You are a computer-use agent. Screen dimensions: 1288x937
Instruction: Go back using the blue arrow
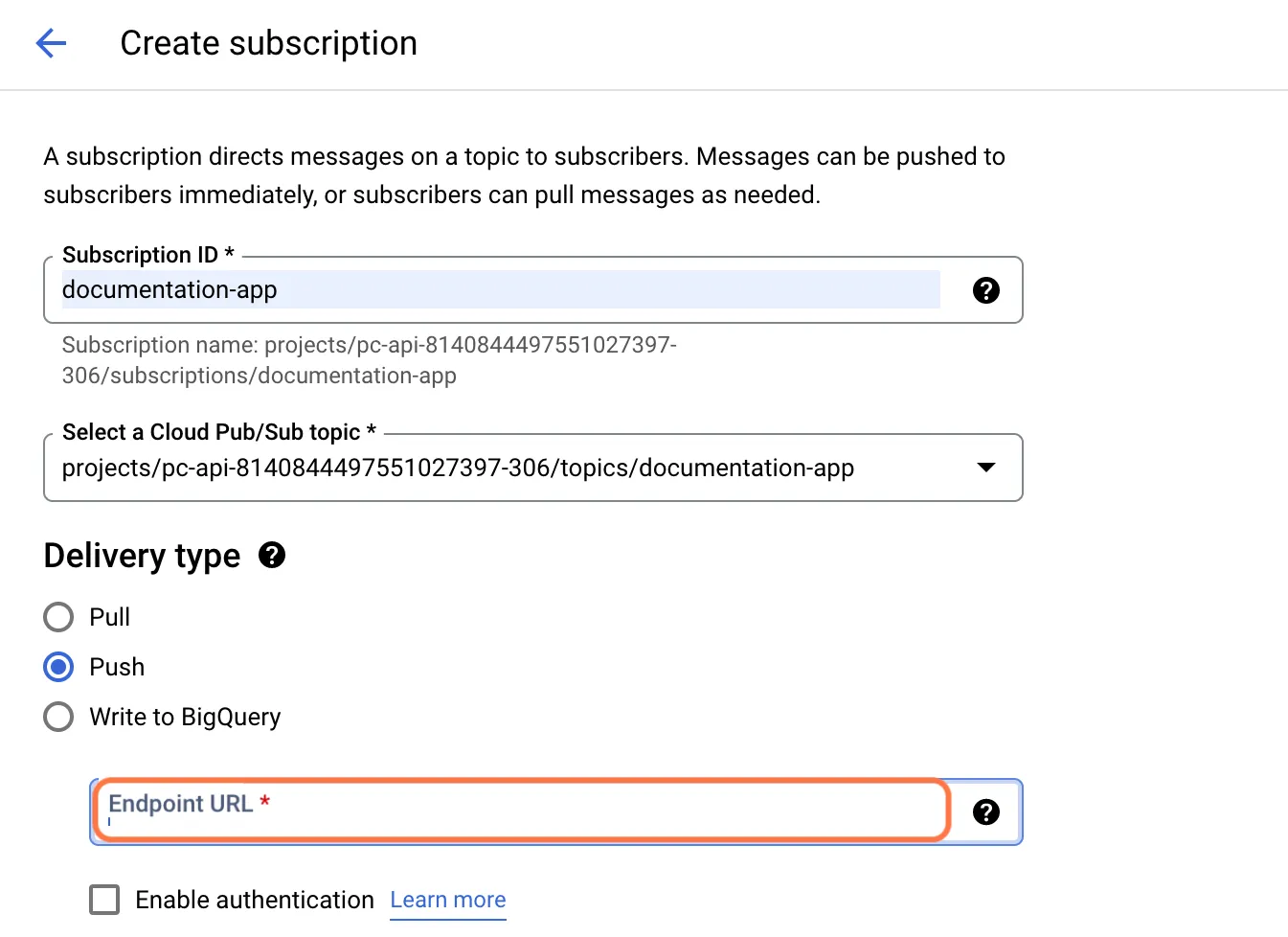(x=51, y=43)
